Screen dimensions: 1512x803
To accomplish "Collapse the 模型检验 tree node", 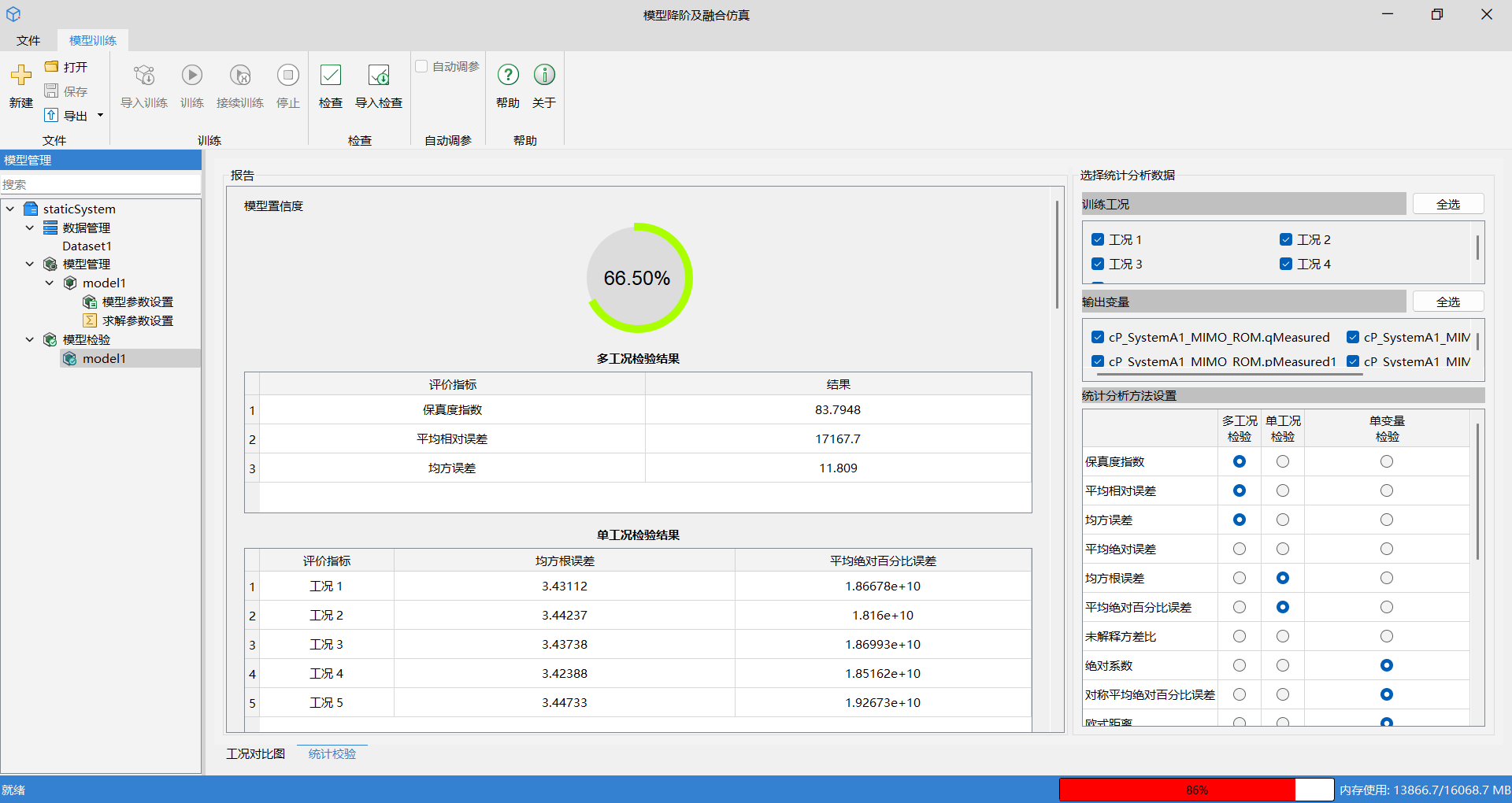I will 30,340.
